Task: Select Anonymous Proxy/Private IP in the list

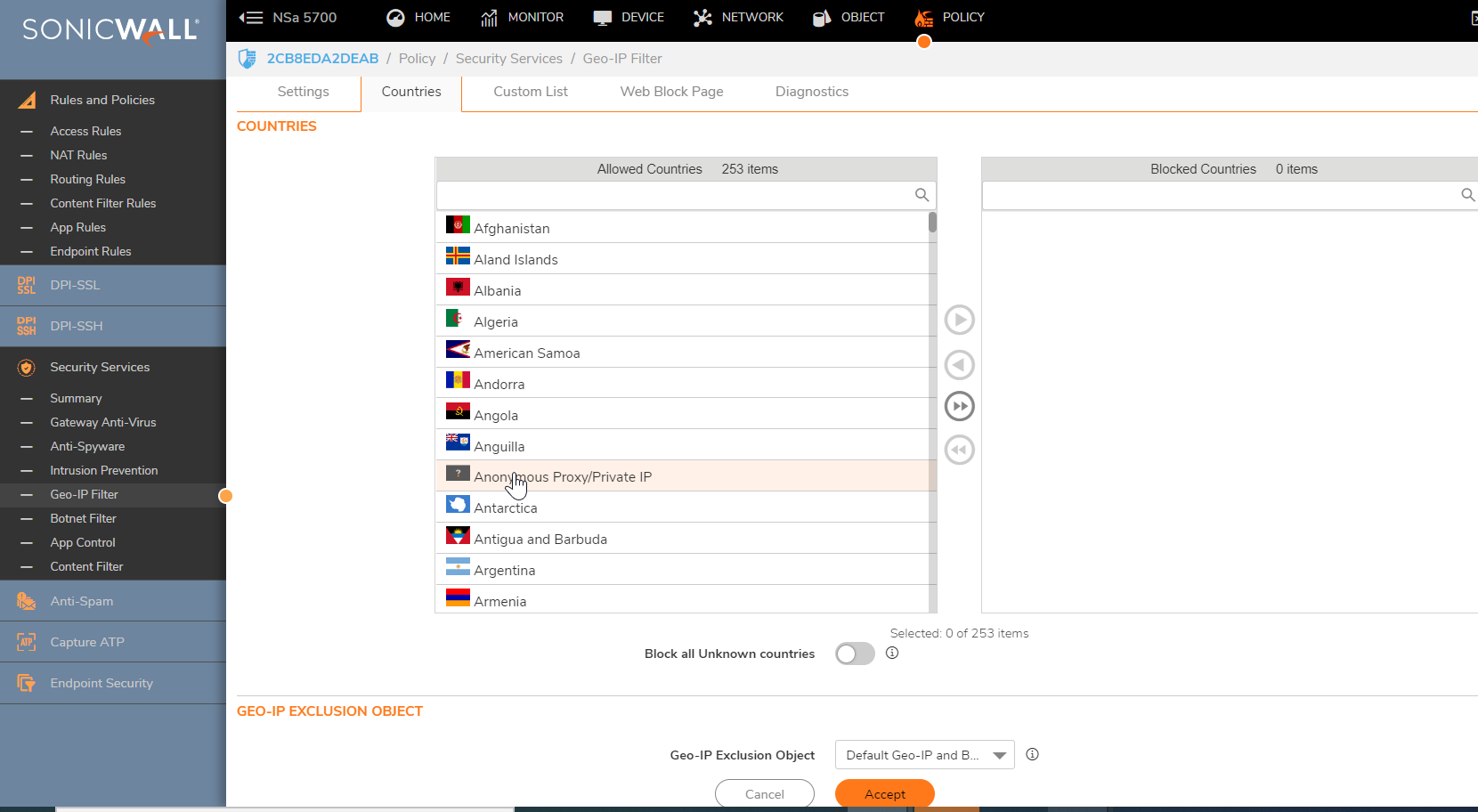Action: pyautogui.click(x=563, y=476)
